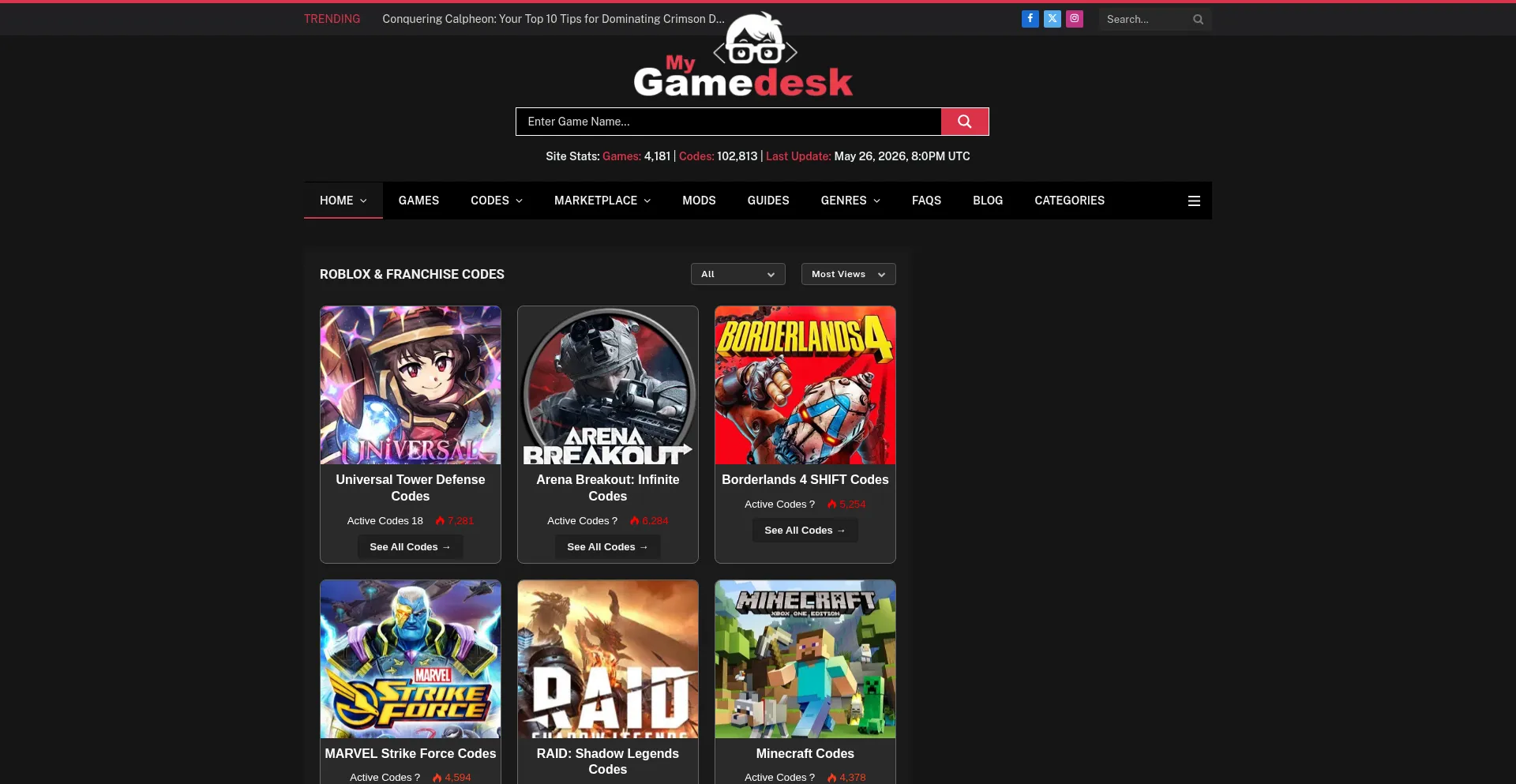
Task: Click the 5,254 view count
Action: (853, 505)
